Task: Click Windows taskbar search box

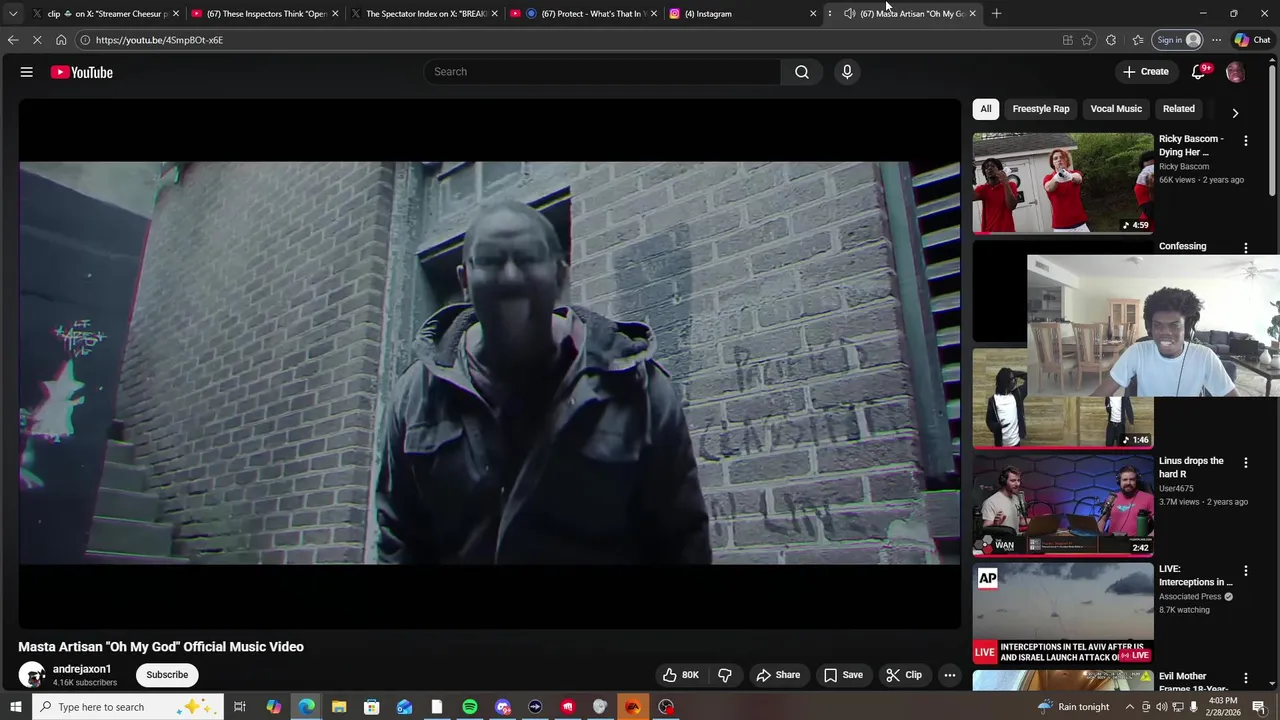Action: pos(127,707)
